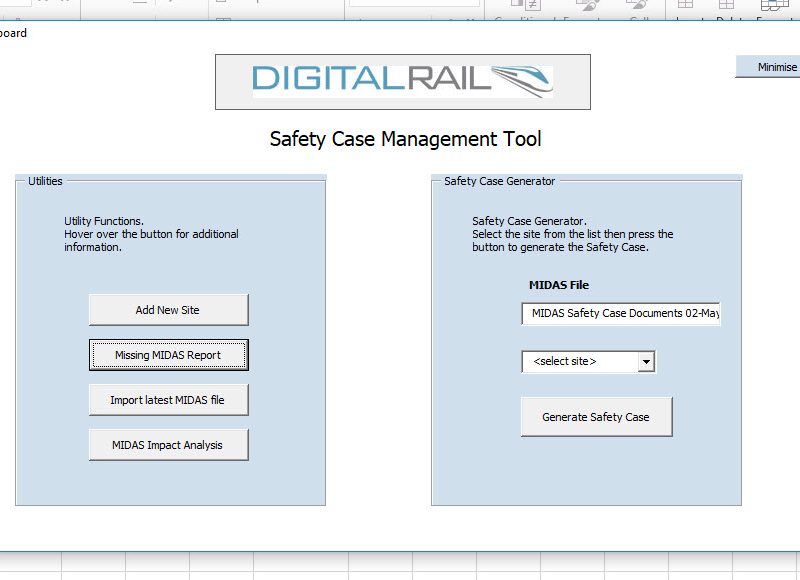Click the Minimise button
The image size is (800, 580).
pos(770,67)
